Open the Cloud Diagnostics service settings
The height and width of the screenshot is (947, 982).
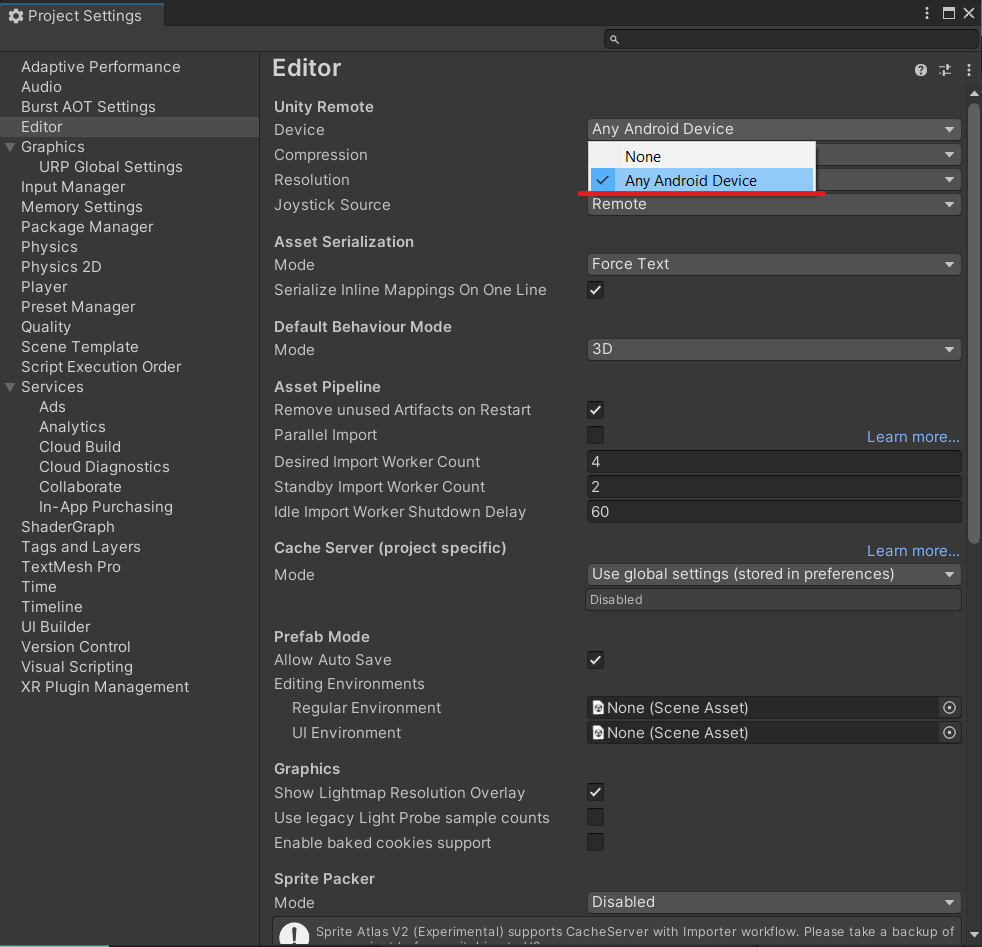tap(104, 467)
